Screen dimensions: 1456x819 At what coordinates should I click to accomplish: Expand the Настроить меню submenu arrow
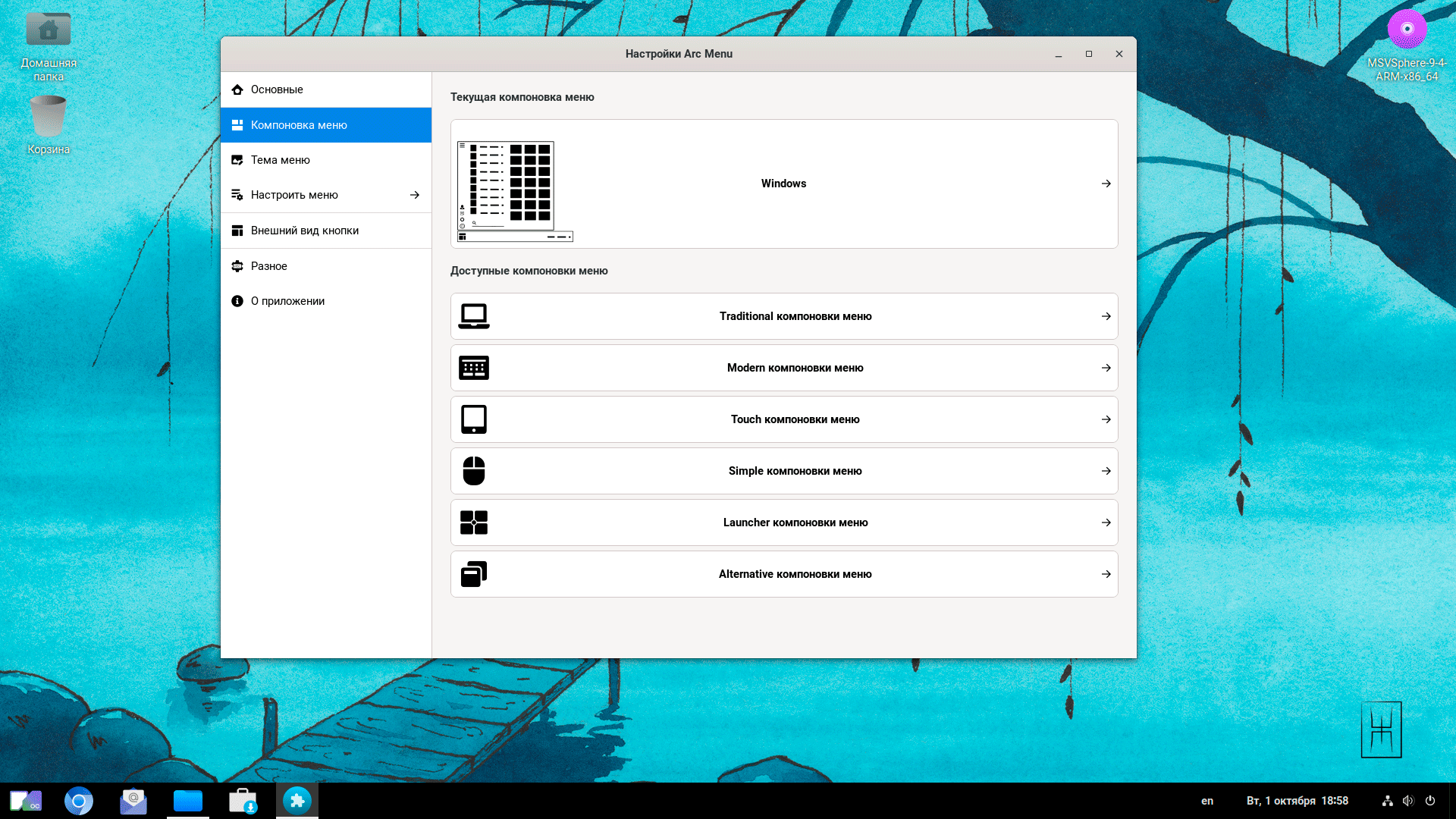pyautogui.click(x=415, y=195)
